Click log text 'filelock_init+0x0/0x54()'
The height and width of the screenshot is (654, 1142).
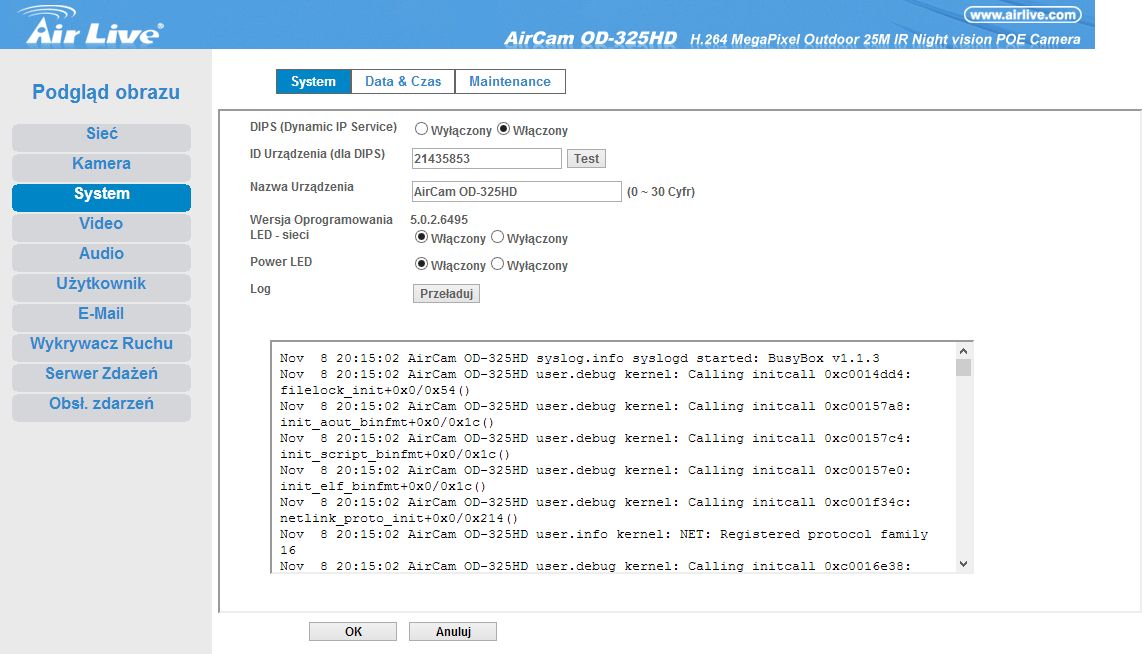click(x=375, y=390)
